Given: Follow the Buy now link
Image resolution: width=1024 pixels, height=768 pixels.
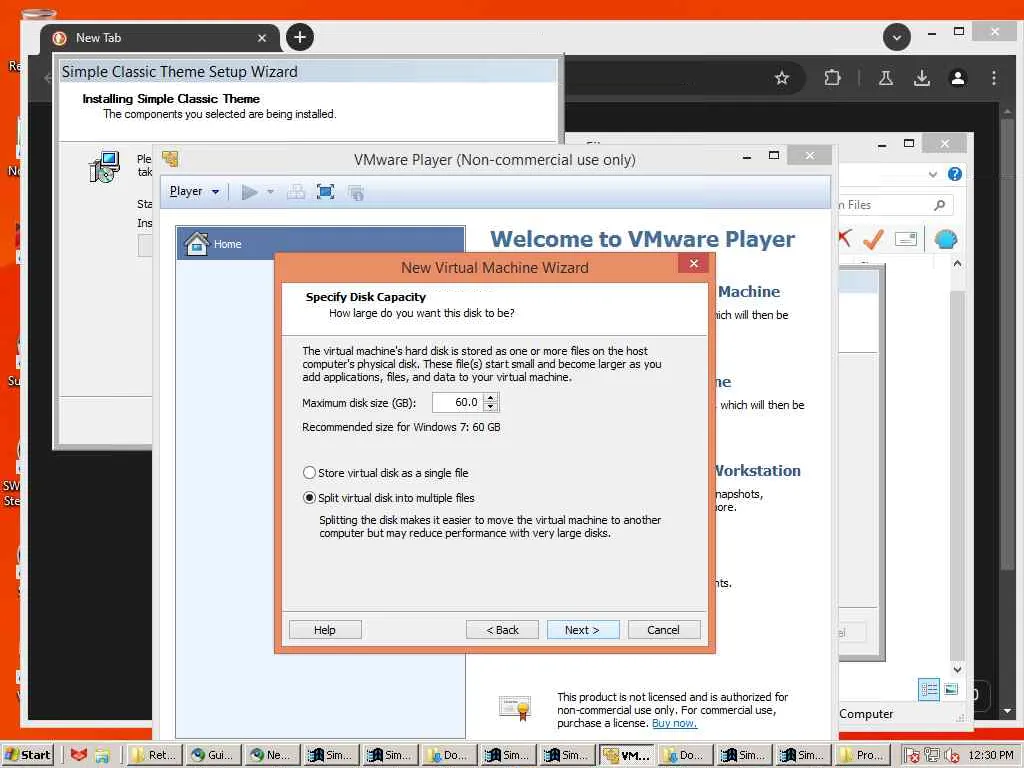Looking at the screenshot, I should (674, 723).
